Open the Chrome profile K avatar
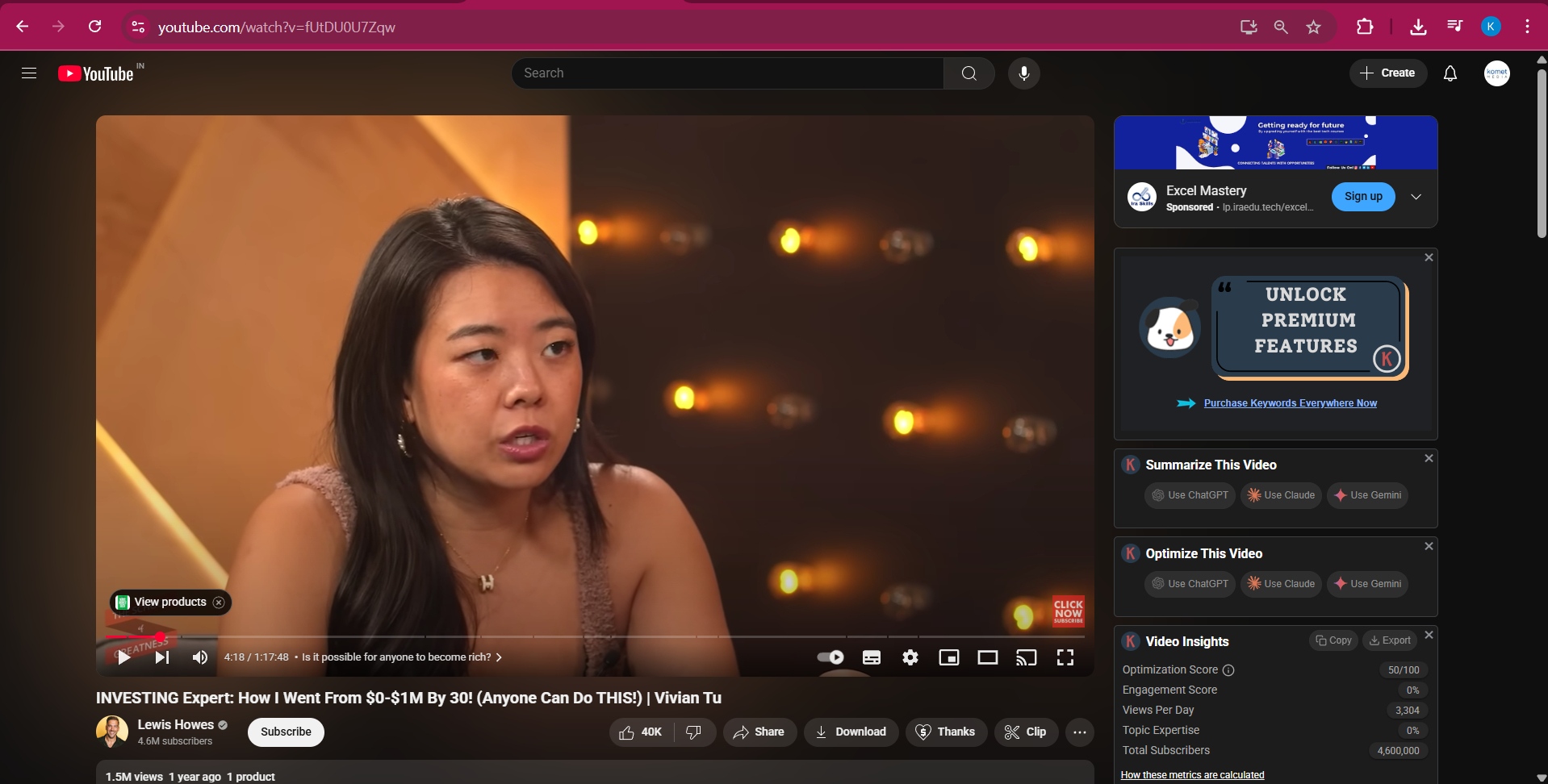The width and height of the screenshot is (1548, 784). pos(1491,27)
